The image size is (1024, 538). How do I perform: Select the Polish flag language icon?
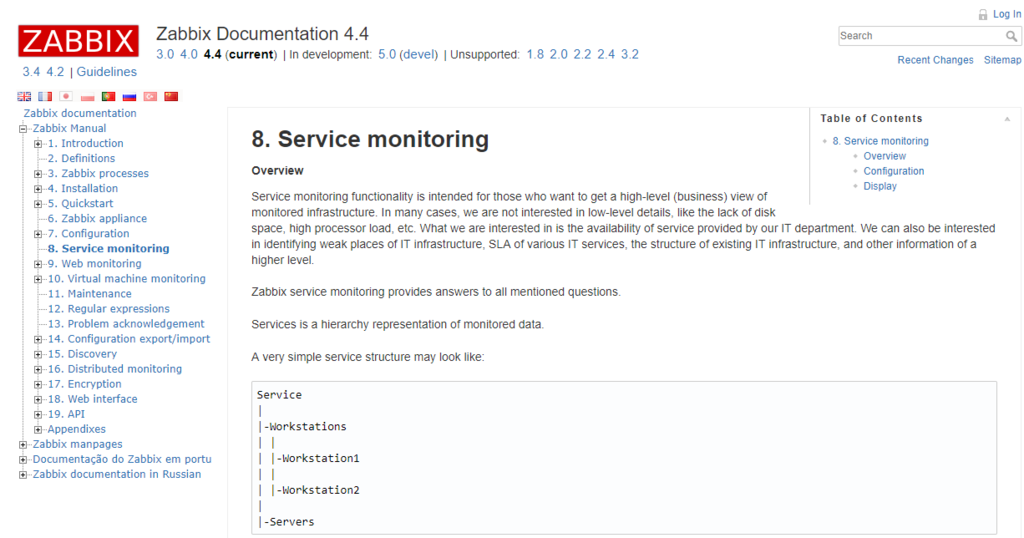click(x=87, y=97)
